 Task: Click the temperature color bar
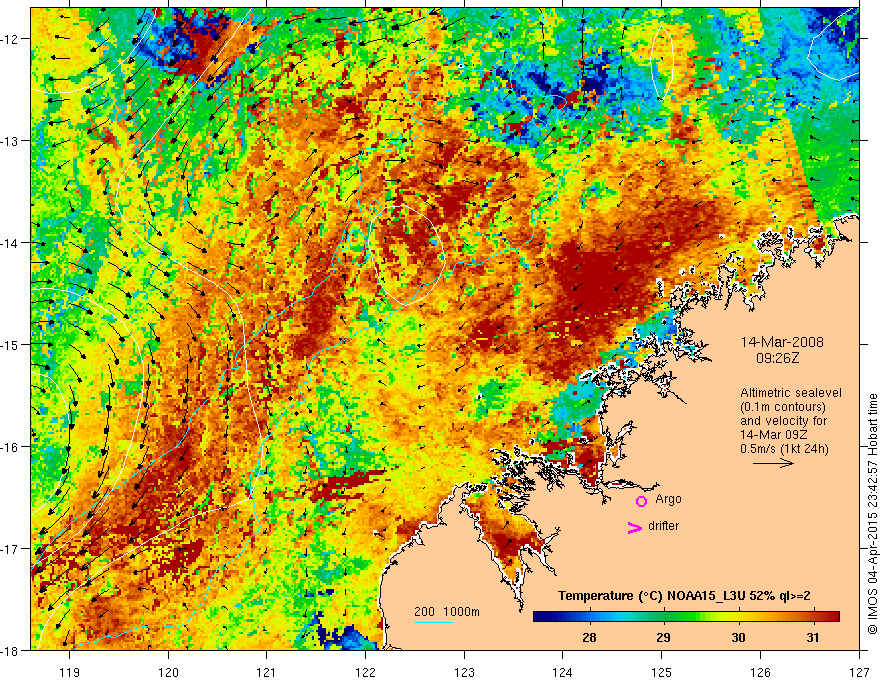(686, 617)
